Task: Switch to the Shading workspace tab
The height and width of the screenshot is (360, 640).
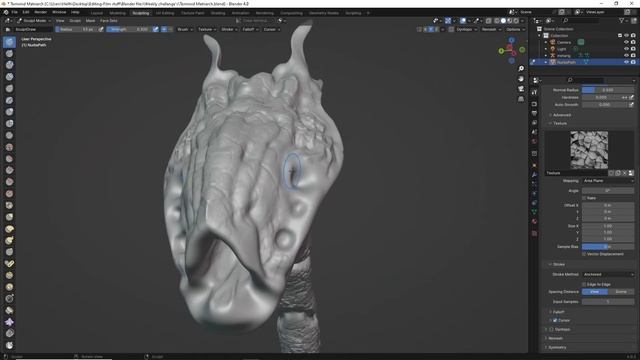Action: [x=218, y=13]
